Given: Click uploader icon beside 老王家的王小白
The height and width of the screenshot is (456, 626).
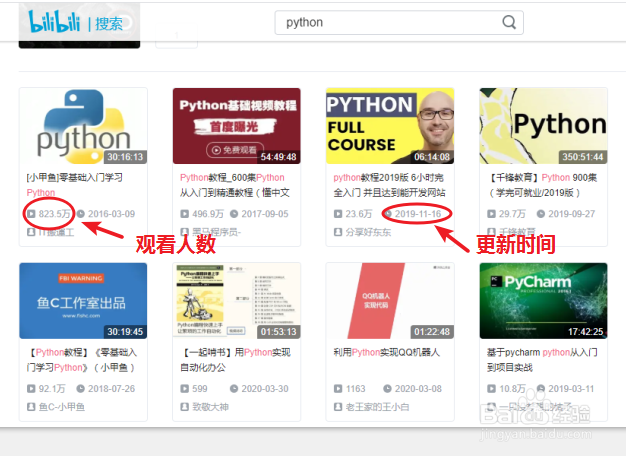Looking at the screenshot, I should 338,407.
